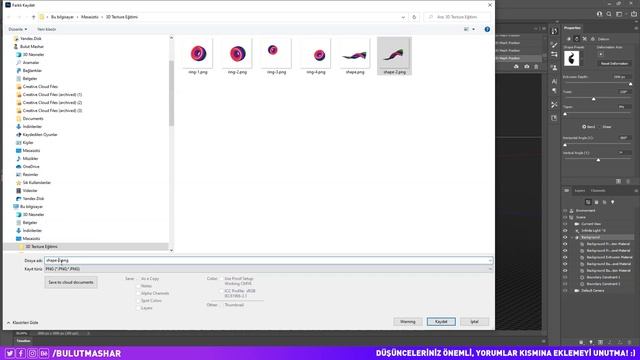The width and height of the screenshot is (640, 360).
Task: Click the new-document-from-state icon in History panel
Action: click(x=516, y=67)
